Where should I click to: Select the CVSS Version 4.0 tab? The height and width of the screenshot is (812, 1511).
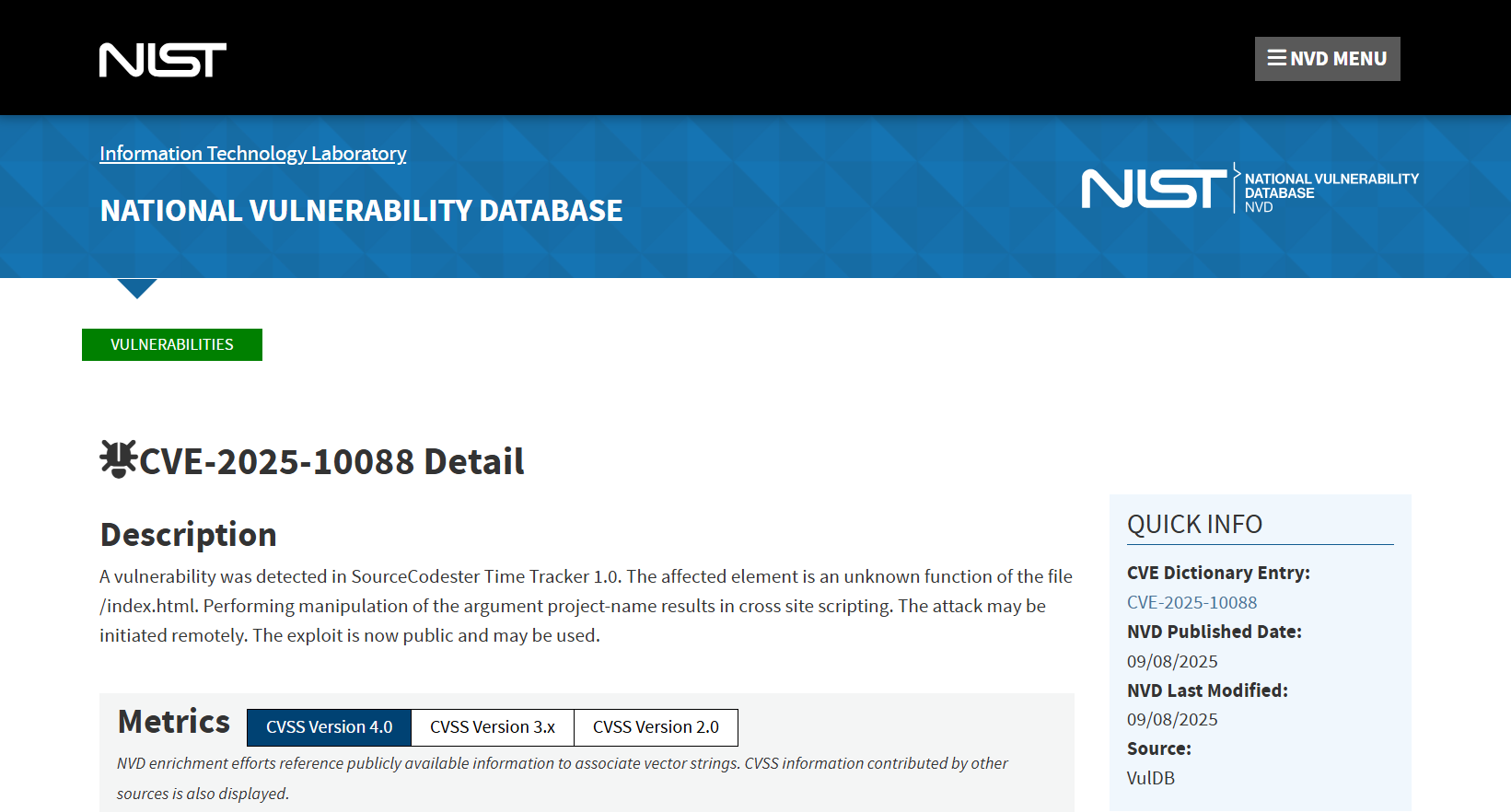tap(329, 727)
